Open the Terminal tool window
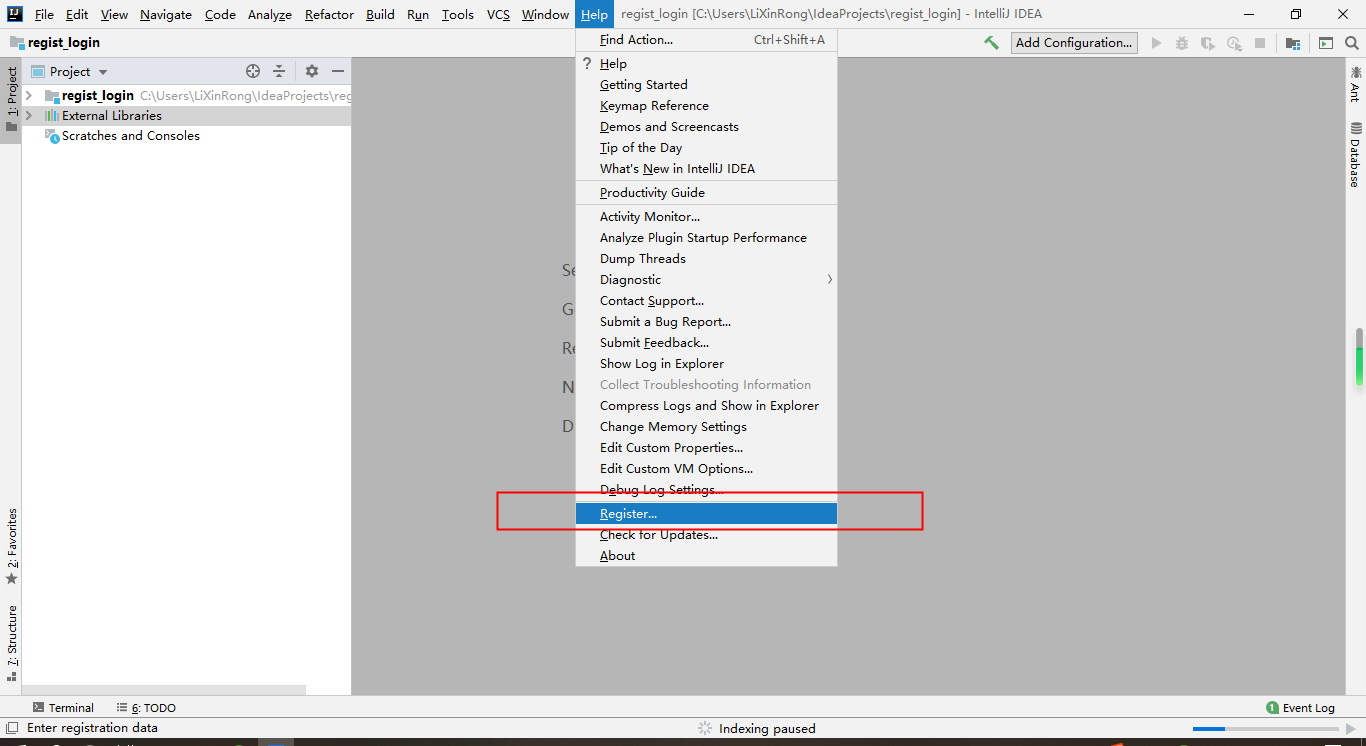 coord(64,707)
